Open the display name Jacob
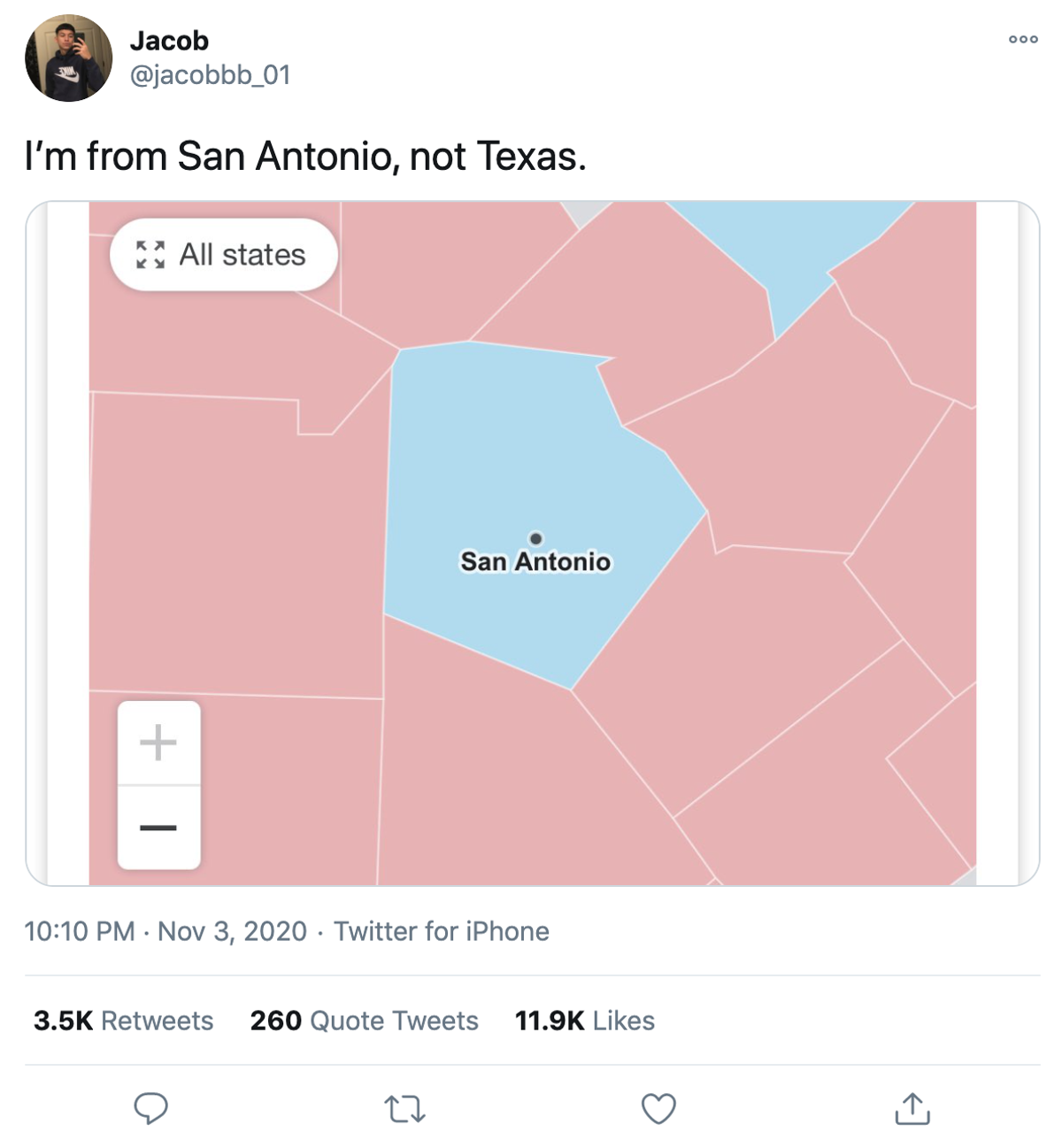This screenshot has height=1148, width=1062. tap(169, 41)
